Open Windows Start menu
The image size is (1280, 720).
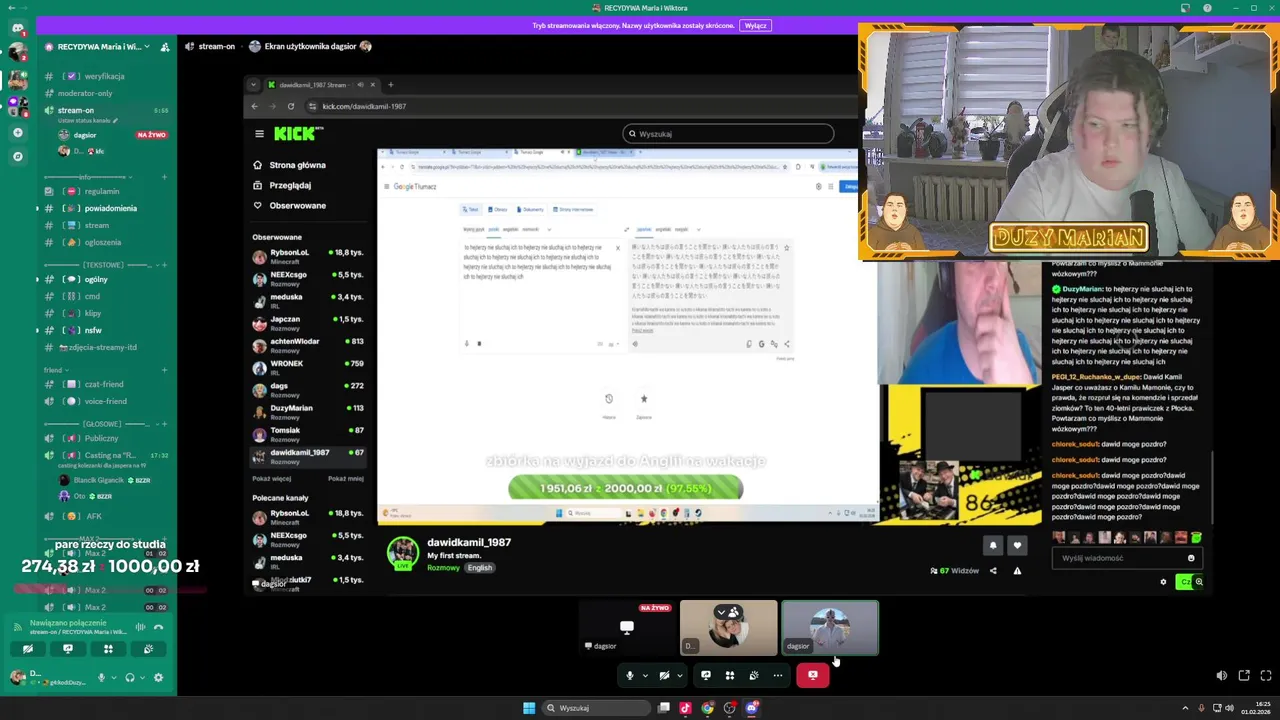tap(529, 708)
